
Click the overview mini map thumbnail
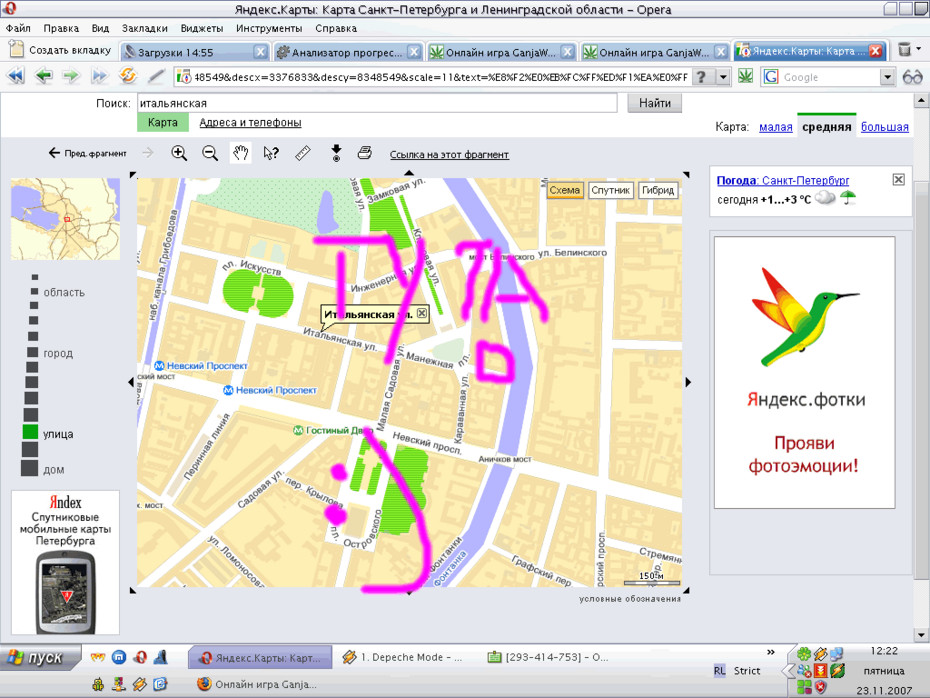click(x=65, y=219)
